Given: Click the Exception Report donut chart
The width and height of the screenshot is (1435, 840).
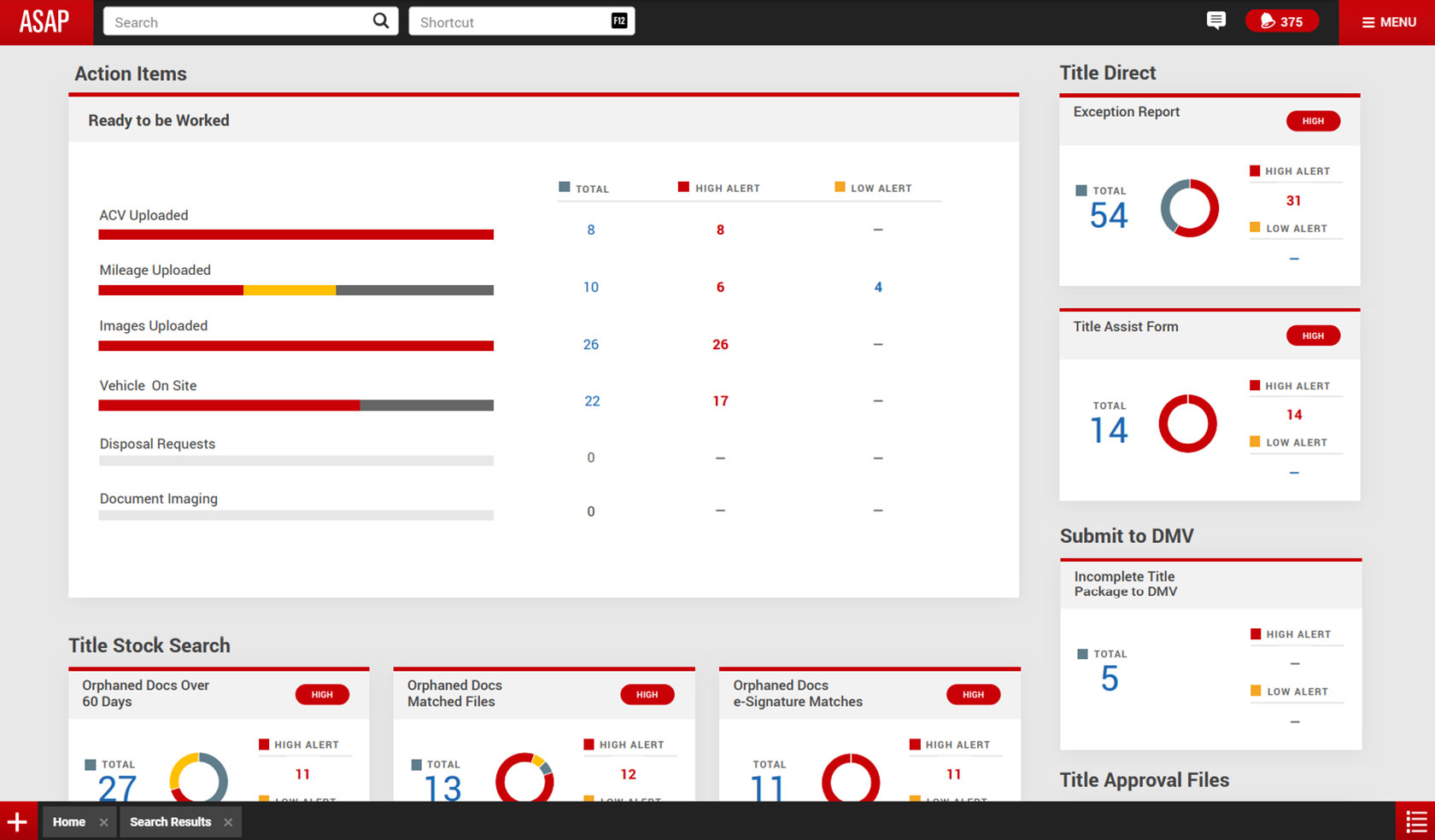Looking at the screenshot, I should click(x=1189, y=208).
